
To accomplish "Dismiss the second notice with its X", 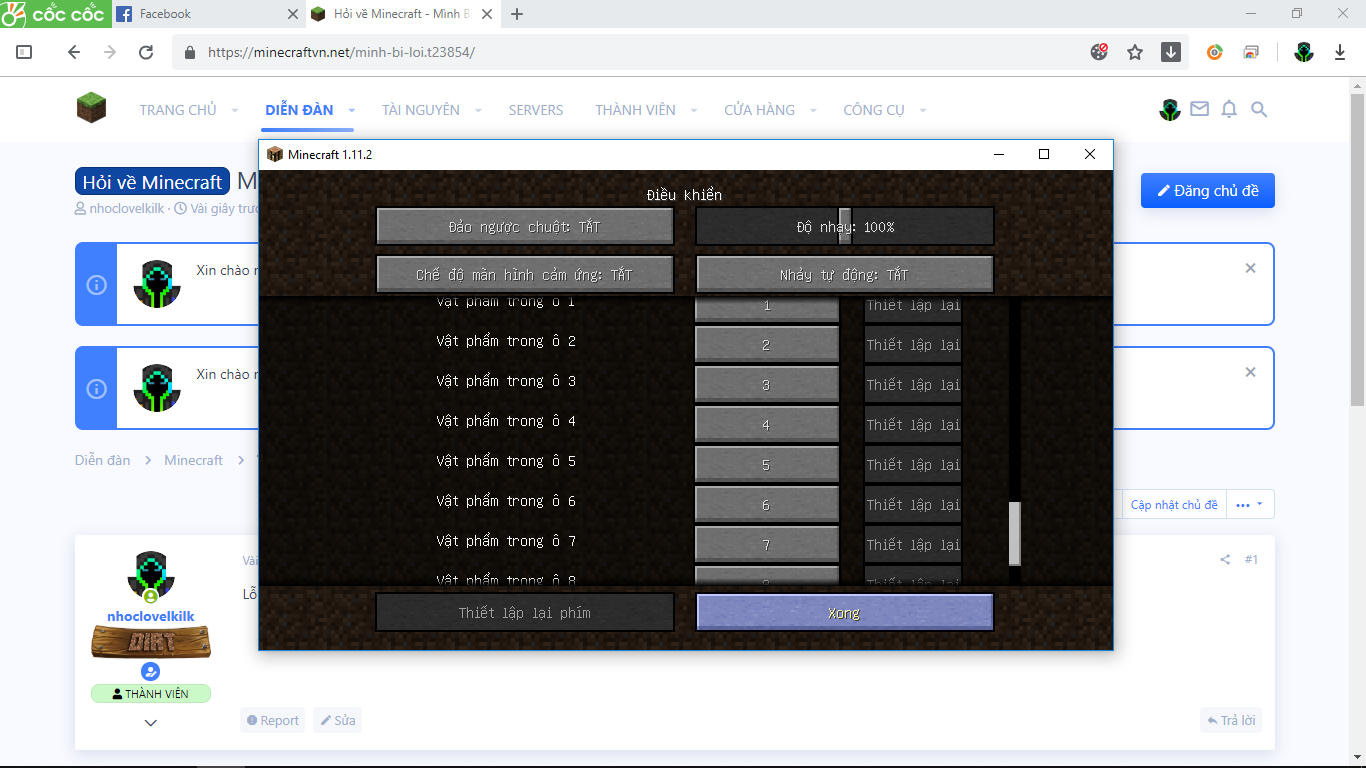I will tap(1250, 372).
